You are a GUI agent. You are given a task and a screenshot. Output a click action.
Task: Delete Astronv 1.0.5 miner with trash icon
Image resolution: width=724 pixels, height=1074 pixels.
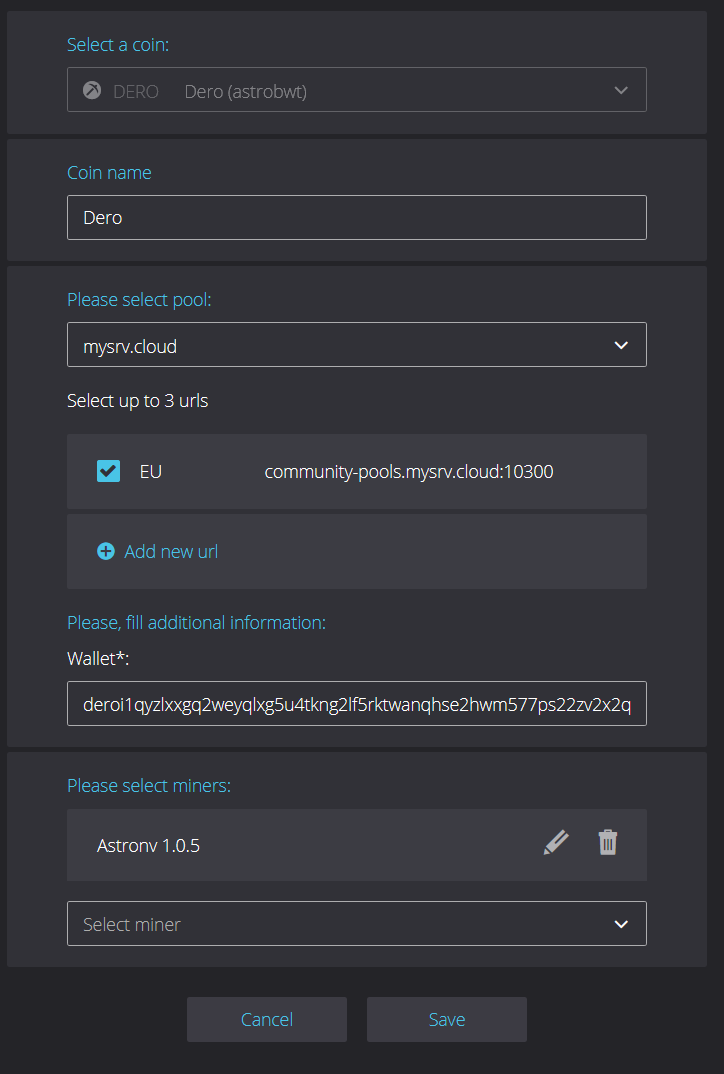click(608, 842)
